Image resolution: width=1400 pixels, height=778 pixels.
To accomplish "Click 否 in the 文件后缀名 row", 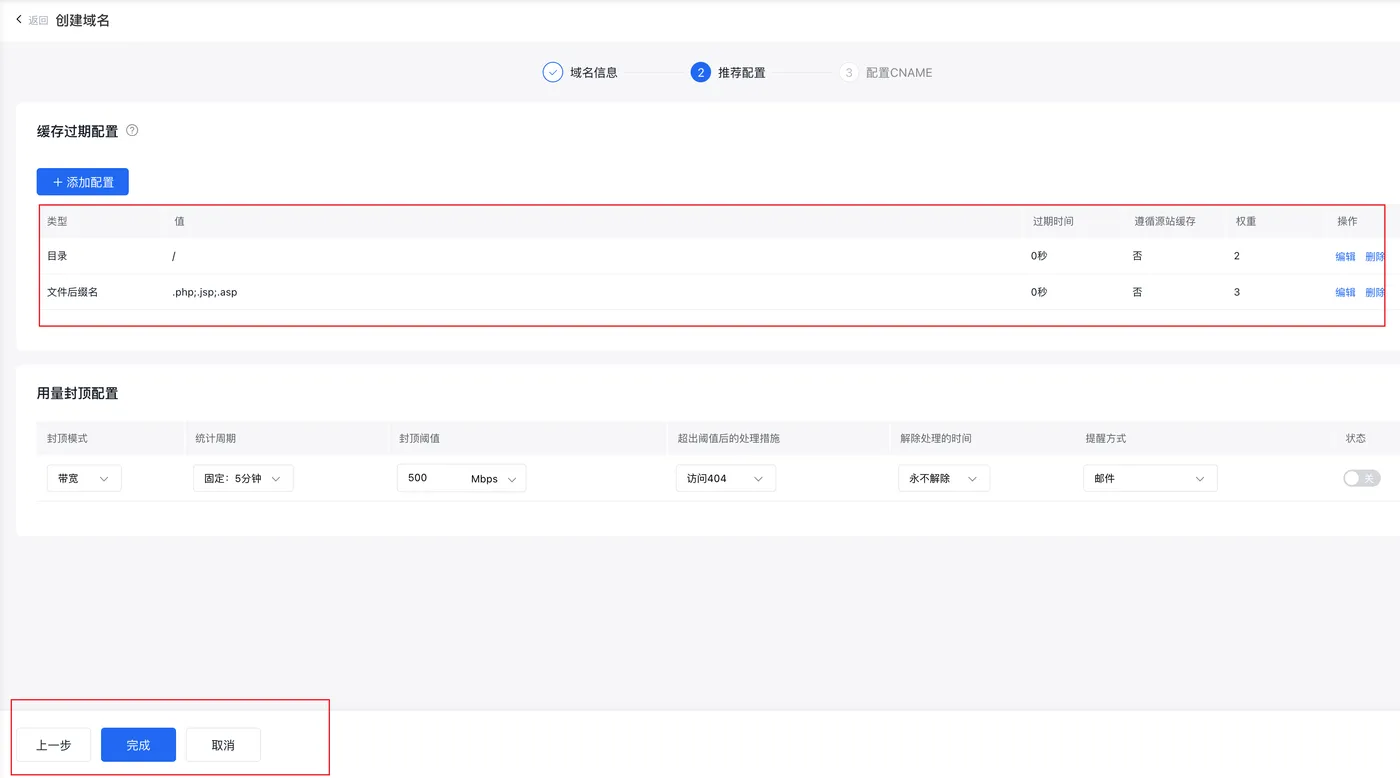I will point(1137,292).
